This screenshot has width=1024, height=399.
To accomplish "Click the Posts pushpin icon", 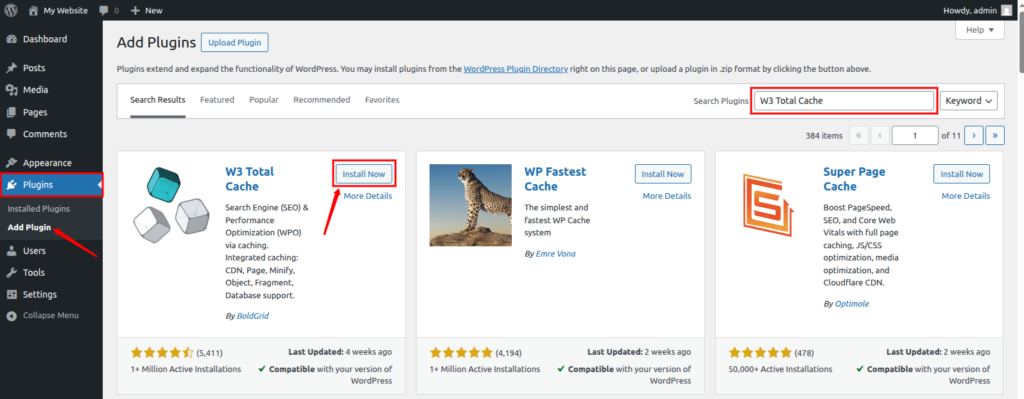I will click(11, 68).
